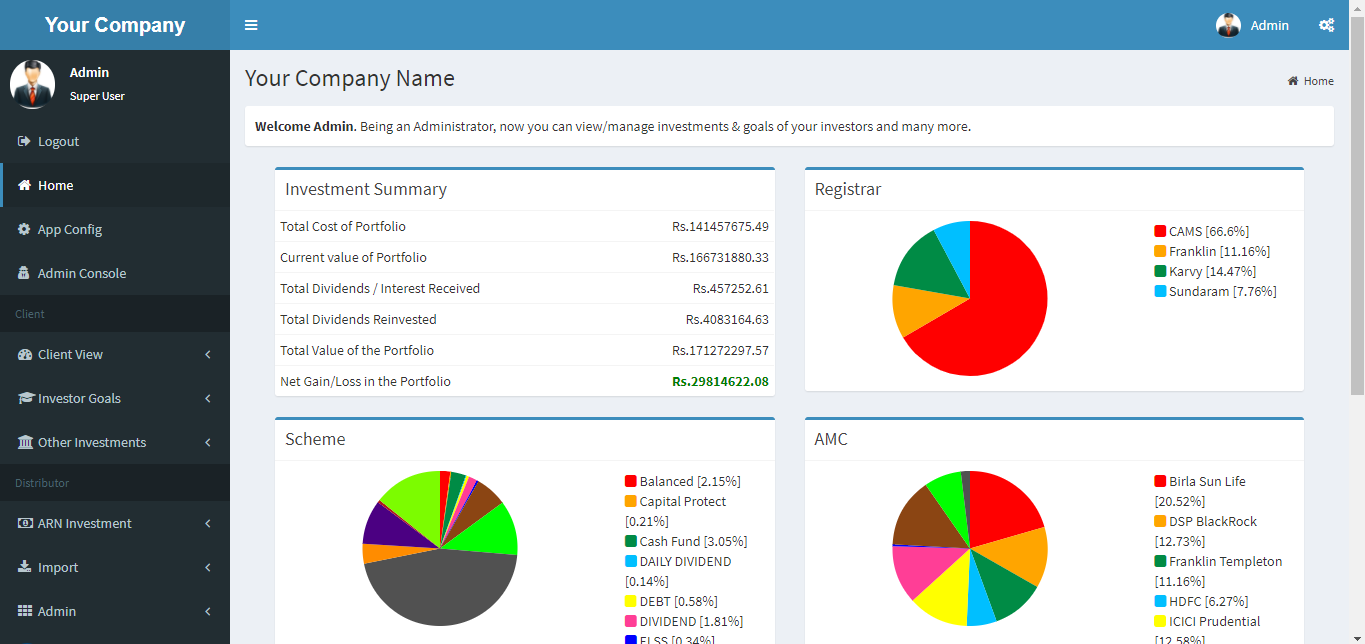The width and height of the screenshot is (1365, 644).
Task: Expand the ARN Investment submenu arrow
Action: [x=208, y=524]
